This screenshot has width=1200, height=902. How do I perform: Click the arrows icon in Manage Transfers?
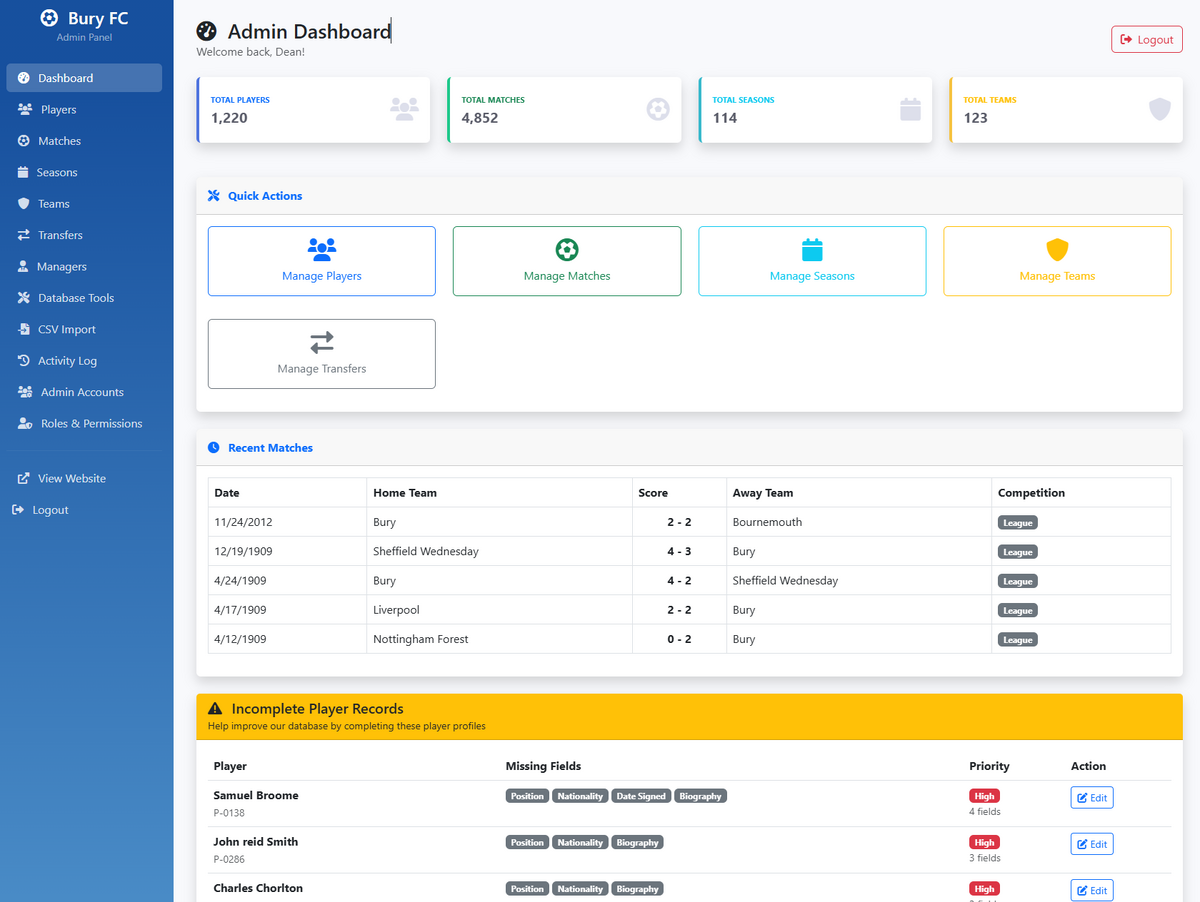click(x=322, y=342)
